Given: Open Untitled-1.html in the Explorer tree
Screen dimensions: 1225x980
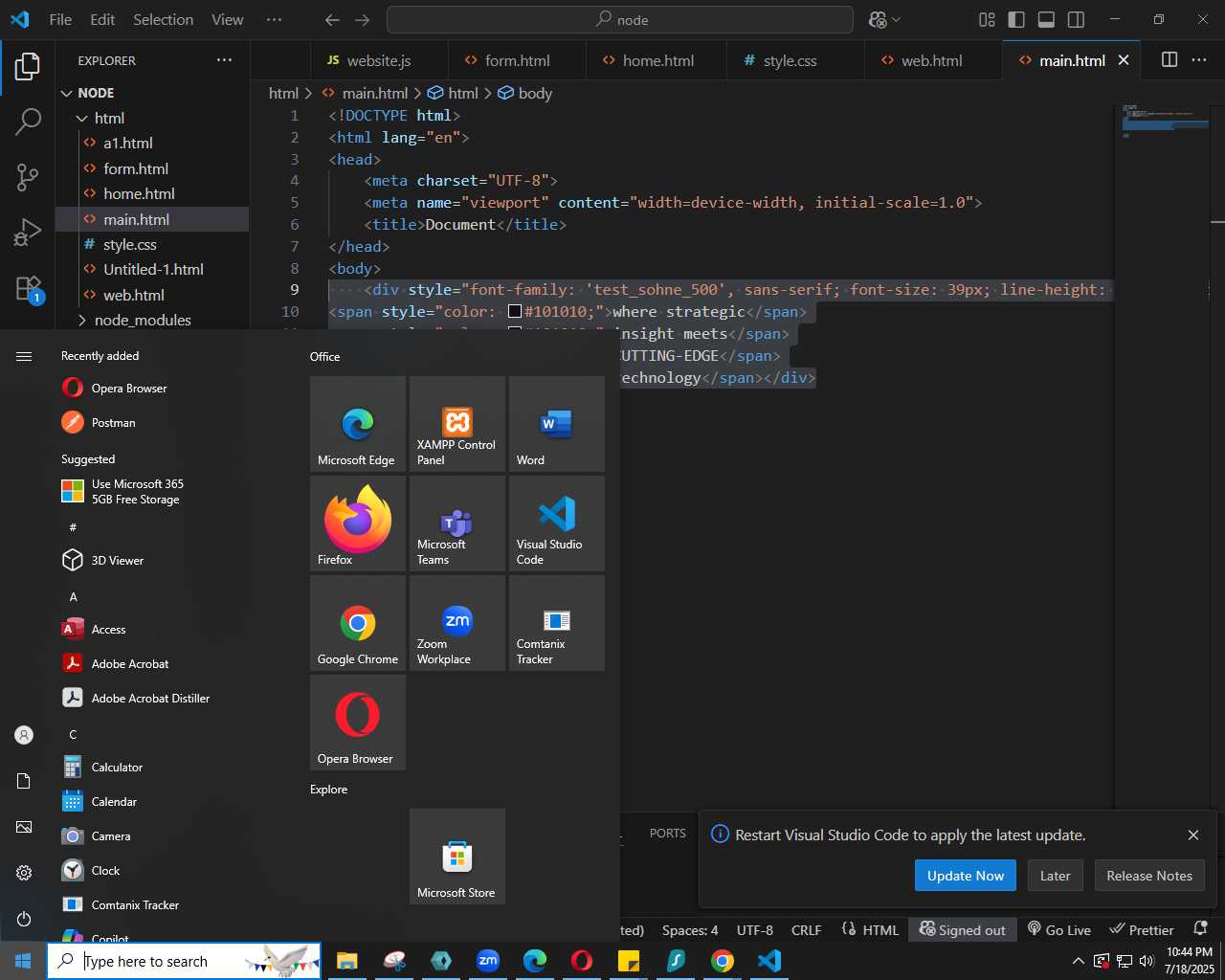Looking at the screenshot, I should tap(153, 269).
